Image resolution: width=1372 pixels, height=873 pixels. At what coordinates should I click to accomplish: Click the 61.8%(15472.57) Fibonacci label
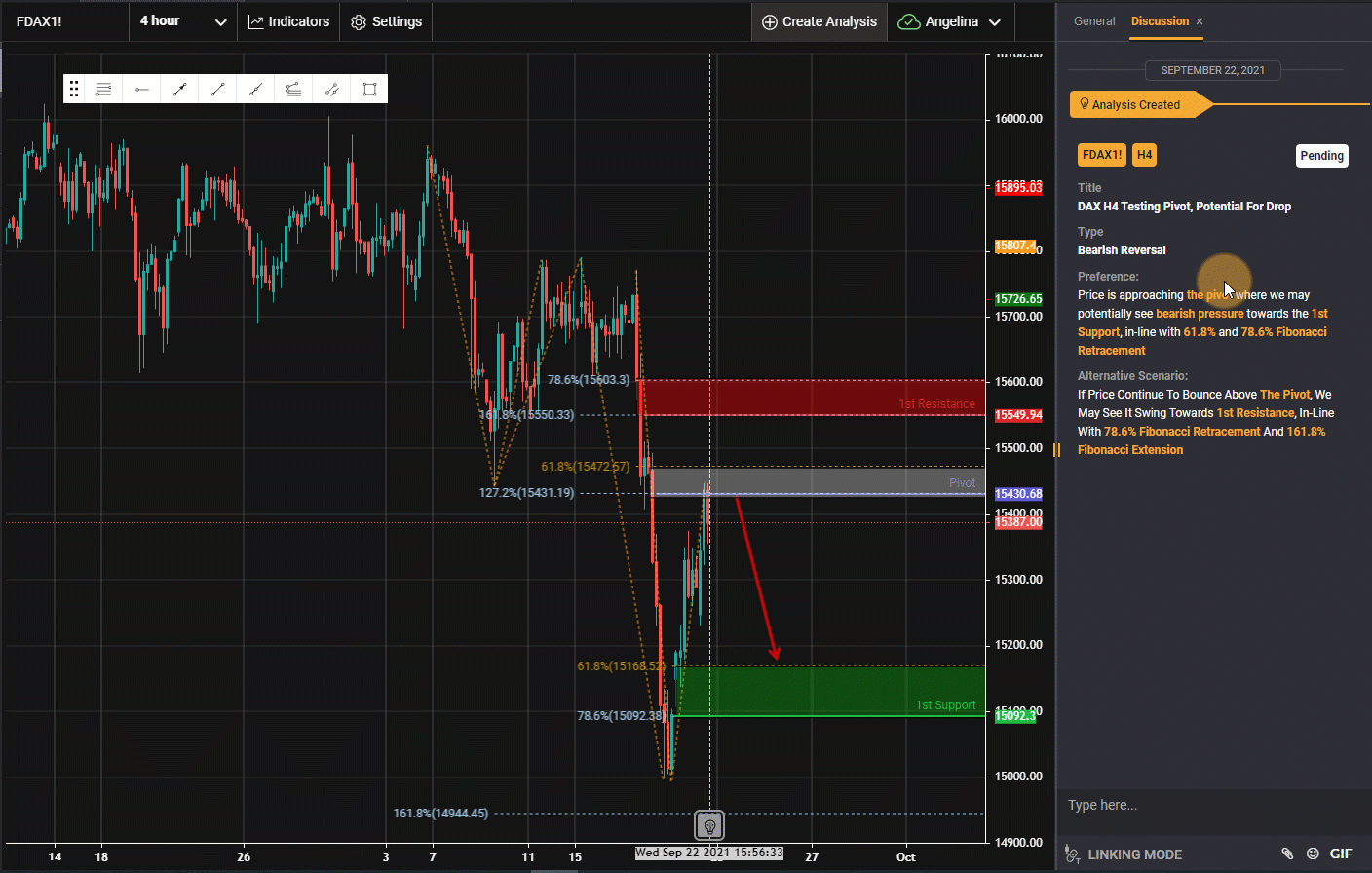[585, 467]
